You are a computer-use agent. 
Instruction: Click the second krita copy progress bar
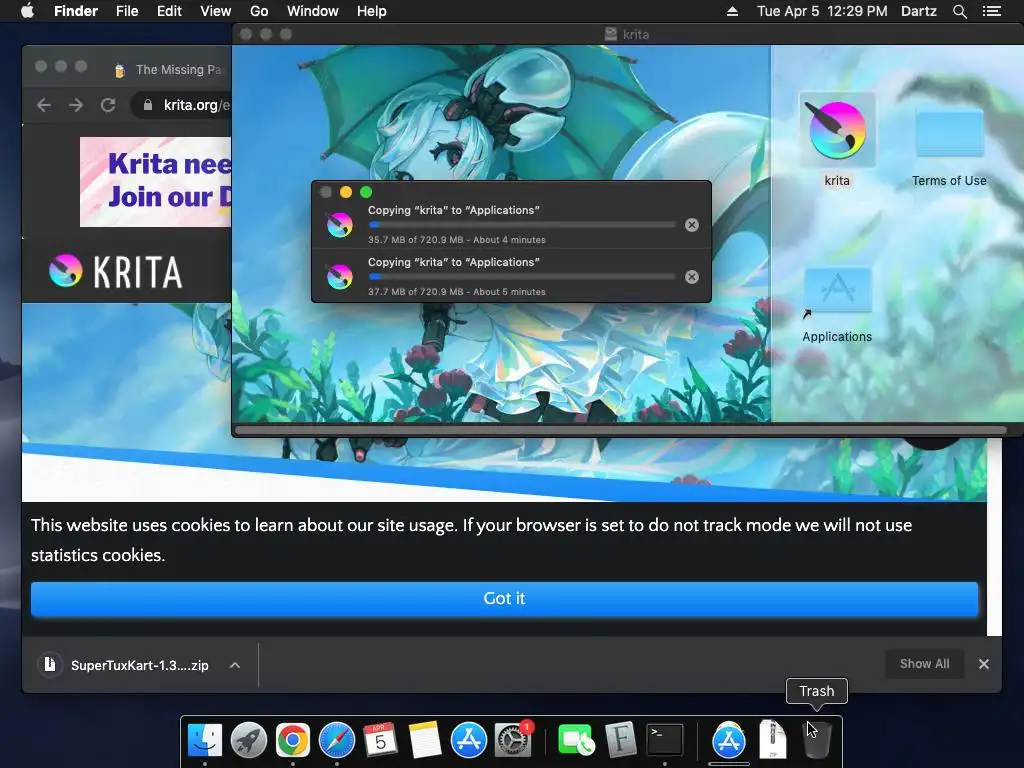tap(522, 277)
